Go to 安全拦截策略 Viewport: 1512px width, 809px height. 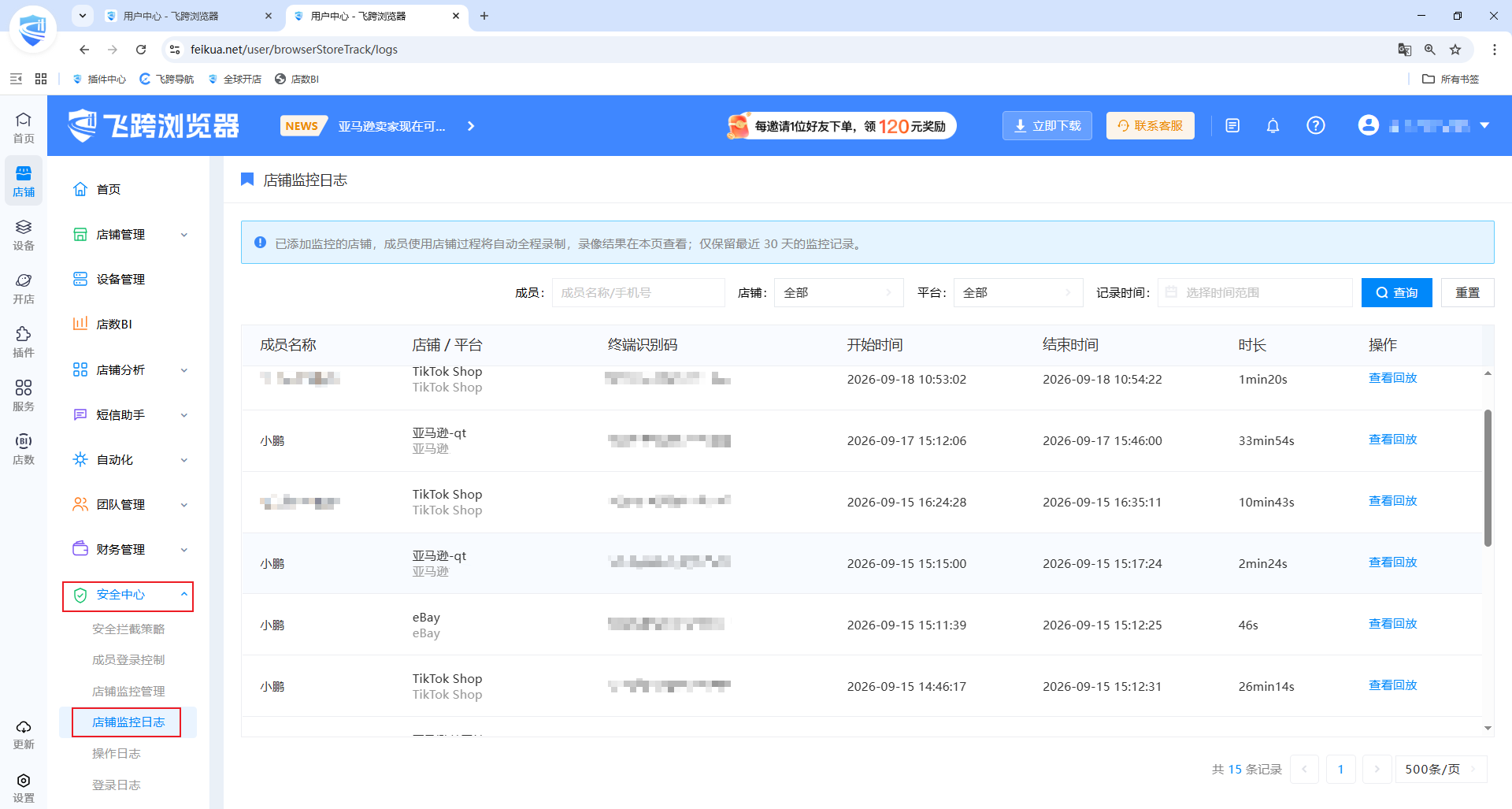pos(128,629)
